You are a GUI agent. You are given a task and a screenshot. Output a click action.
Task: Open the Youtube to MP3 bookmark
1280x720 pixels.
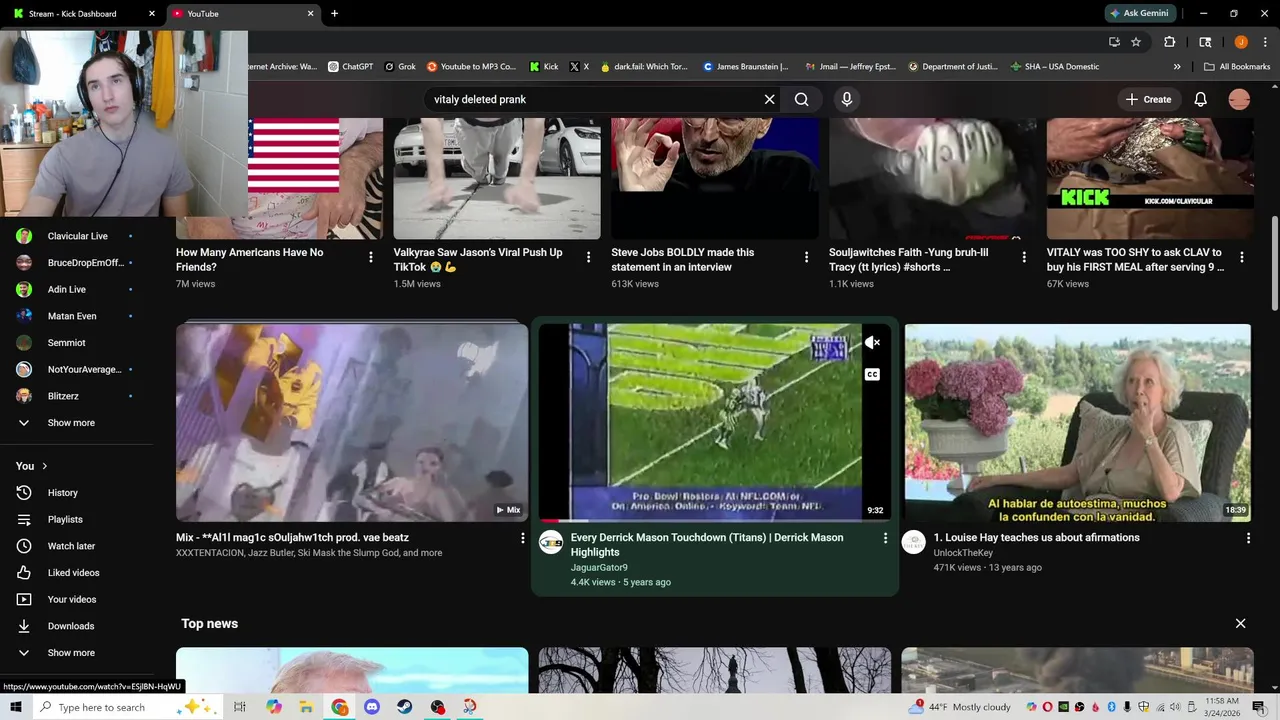(471, 67)
